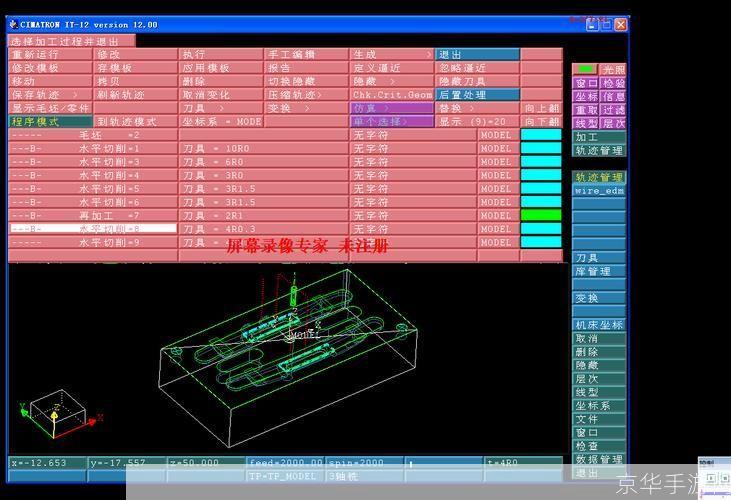
Task: Toggle the 光照 shading button
Action: [x=613, y=69]
